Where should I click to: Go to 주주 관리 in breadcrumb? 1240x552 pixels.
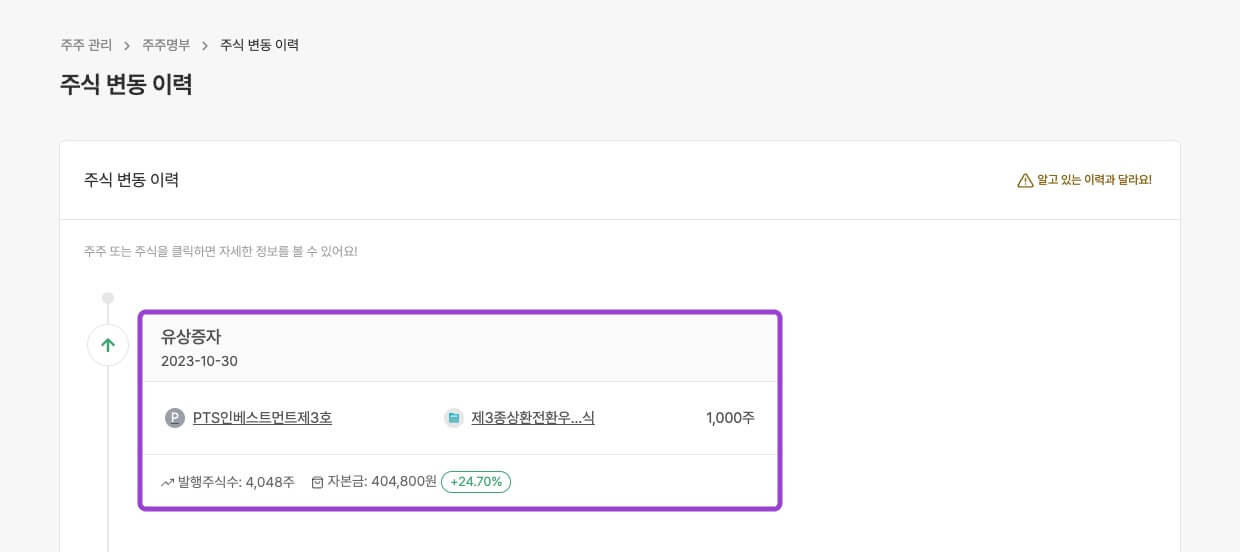(86, 45)
